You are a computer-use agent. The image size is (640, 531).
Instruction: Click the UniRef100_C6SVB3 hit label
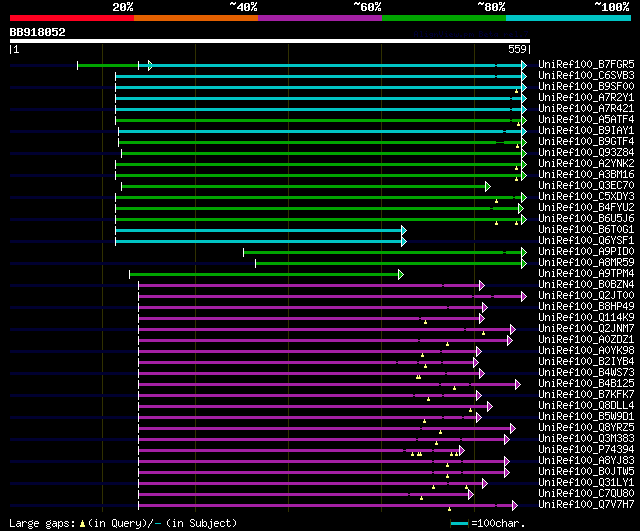pos(586,76)
